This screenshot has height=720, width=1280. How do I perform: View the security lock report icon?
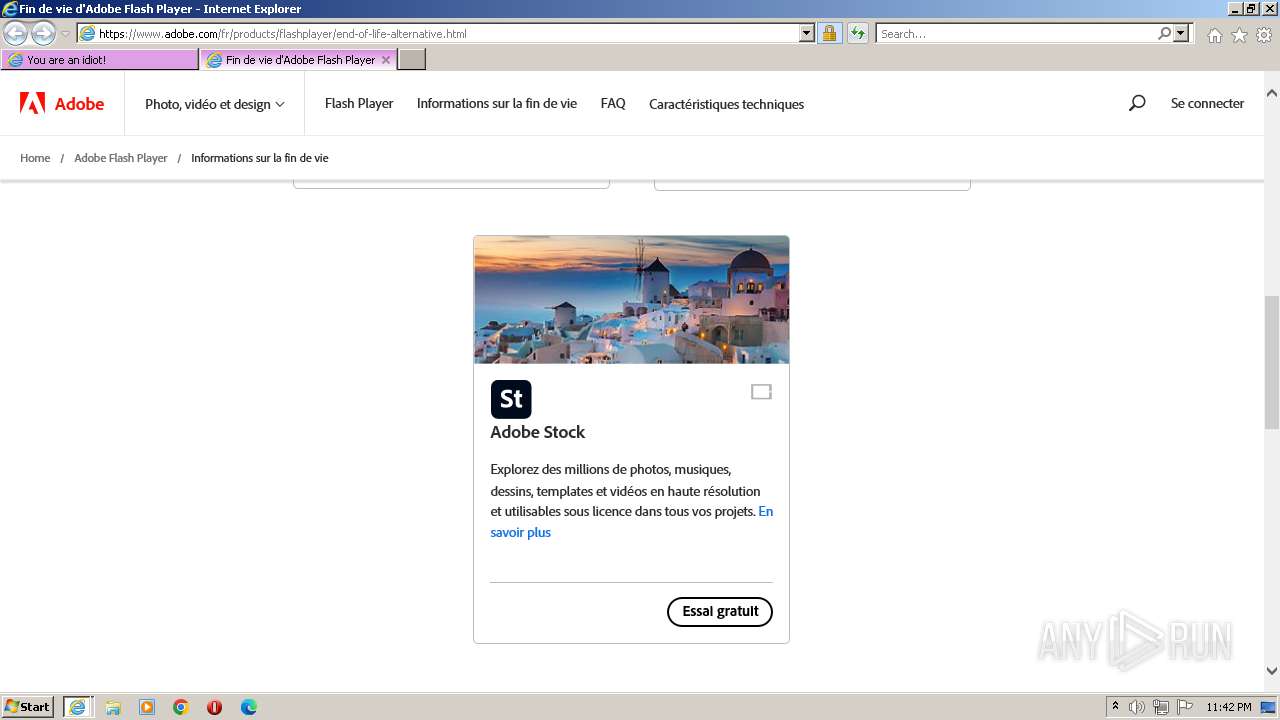tap(829, 33)
